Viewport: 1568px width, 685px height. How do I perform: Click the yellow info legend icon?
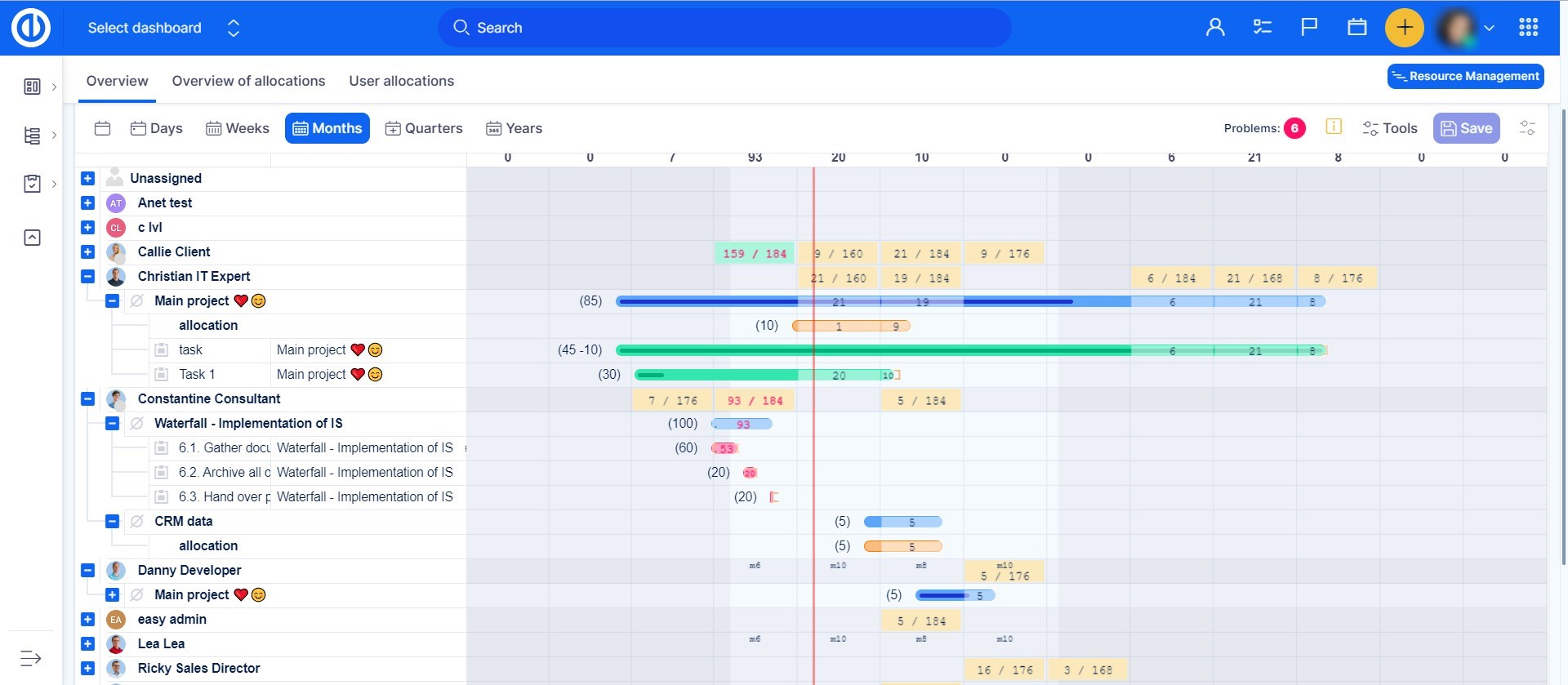click(1334, 127)
